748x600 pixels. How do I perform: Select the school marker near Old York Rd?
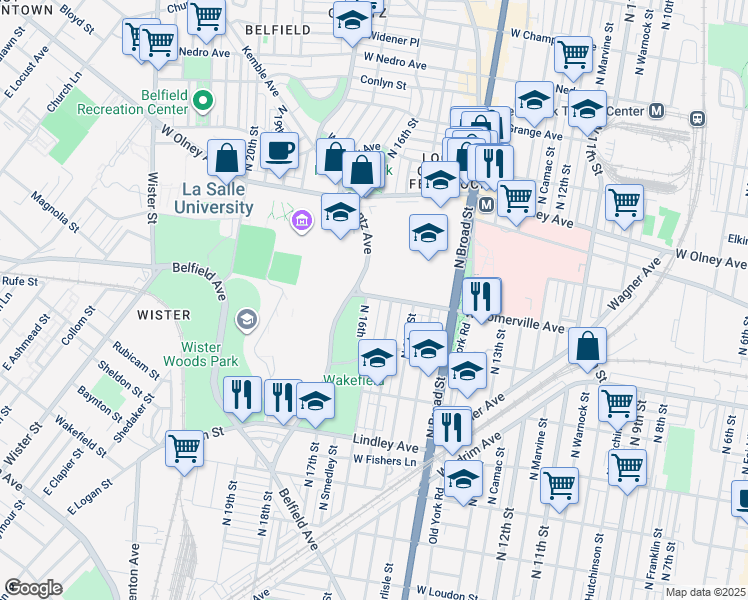coord(463,482)
